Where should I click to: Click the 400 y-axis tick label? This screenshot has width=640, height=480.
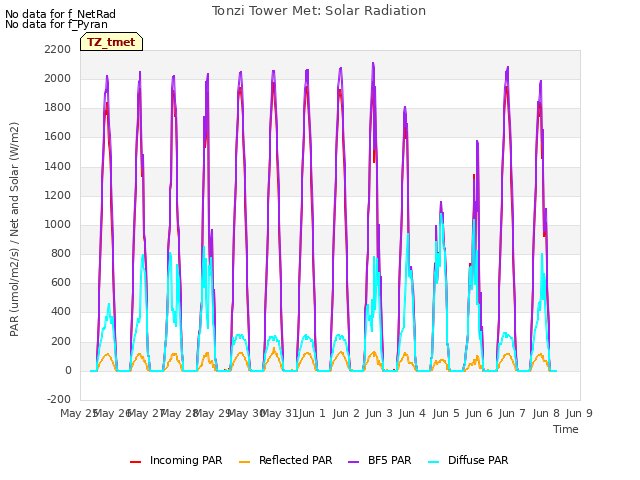(61, 312)
